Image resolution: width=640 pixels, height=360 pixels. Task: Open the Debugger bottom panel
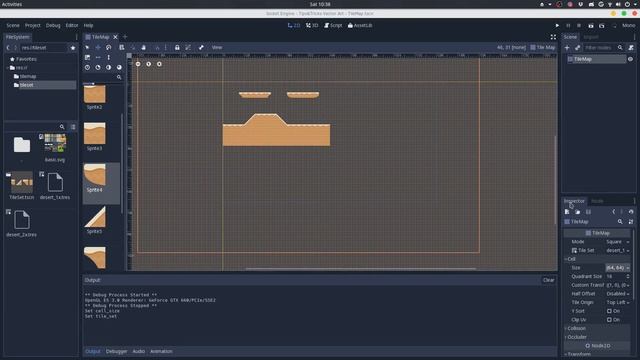[x=116, y=351]
